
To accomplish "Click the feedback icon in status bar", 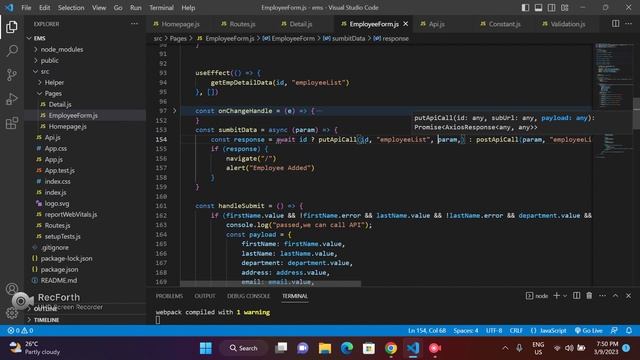I will coord(614,330).
